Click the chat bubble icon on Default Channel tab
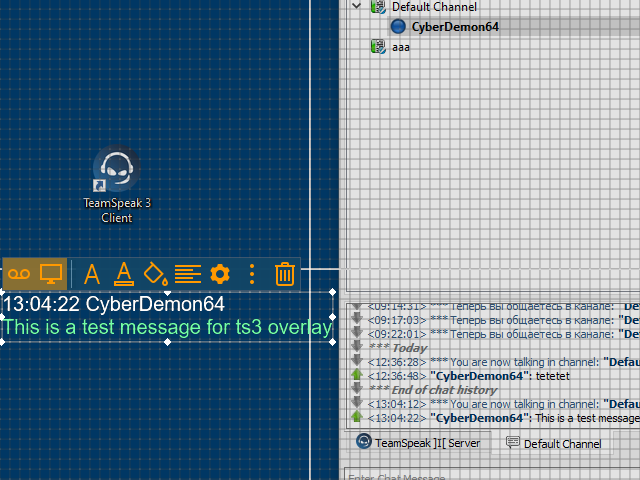This screenshot has width=640, height=480. tap(513, 442)
